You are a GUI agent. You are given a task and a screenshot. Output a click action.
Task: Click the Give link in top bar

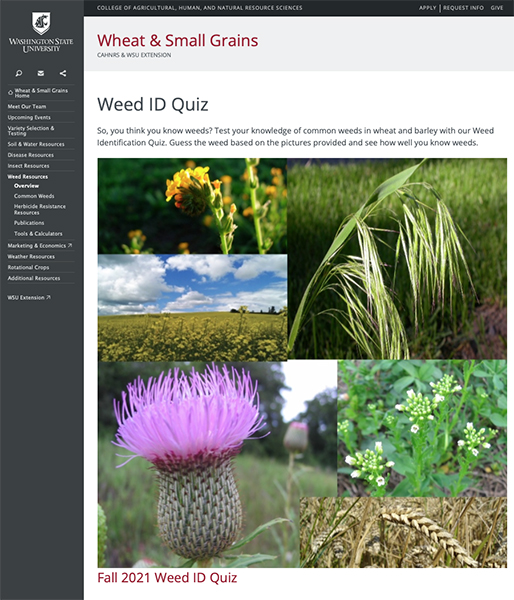coord(497,8)
